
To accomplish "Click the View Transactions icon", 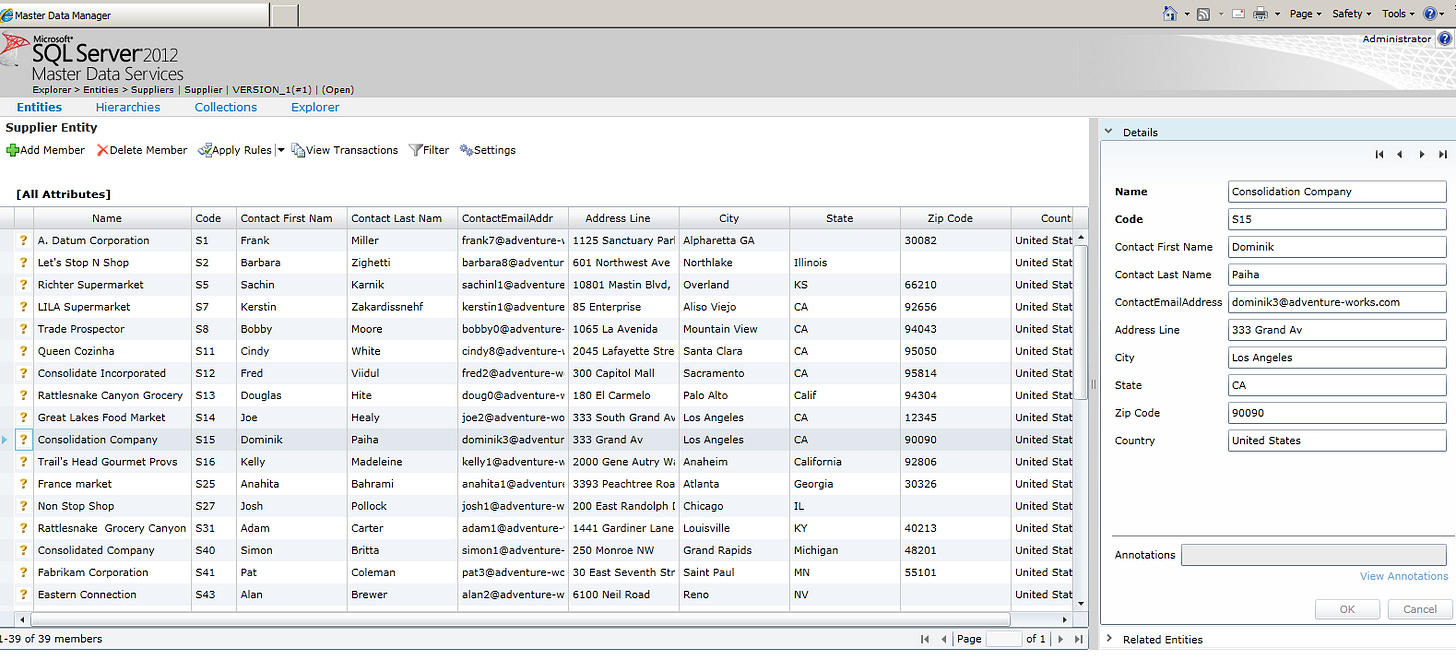I will (x=298, y=150).
